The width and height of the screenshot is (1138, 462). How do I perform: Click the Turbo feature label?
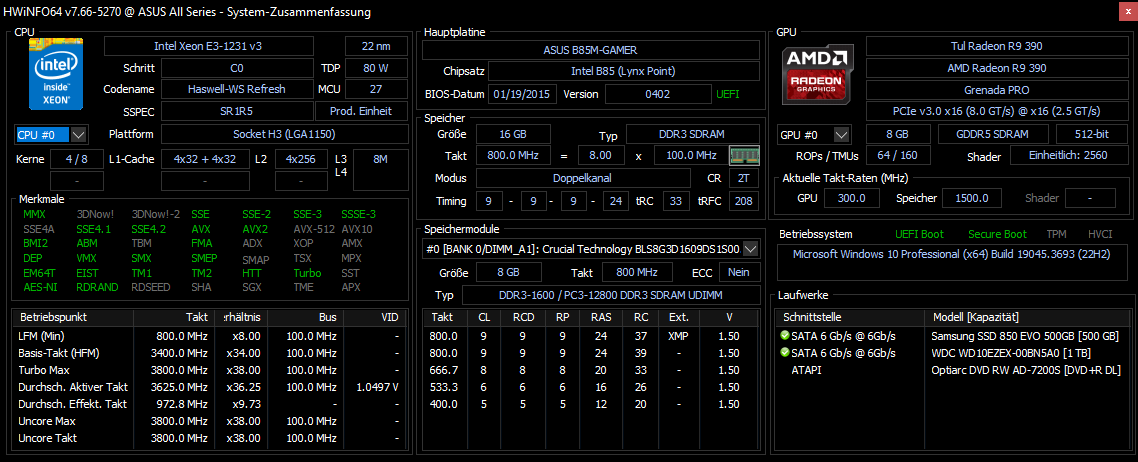tap(307, 273)
